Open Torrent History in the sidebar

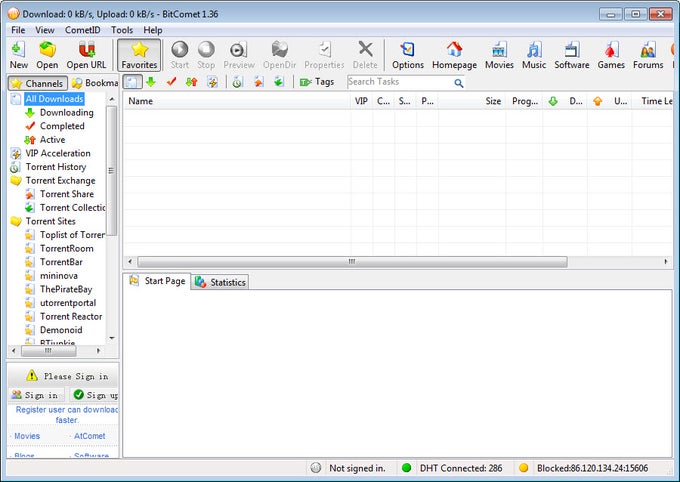click(56, 167)
